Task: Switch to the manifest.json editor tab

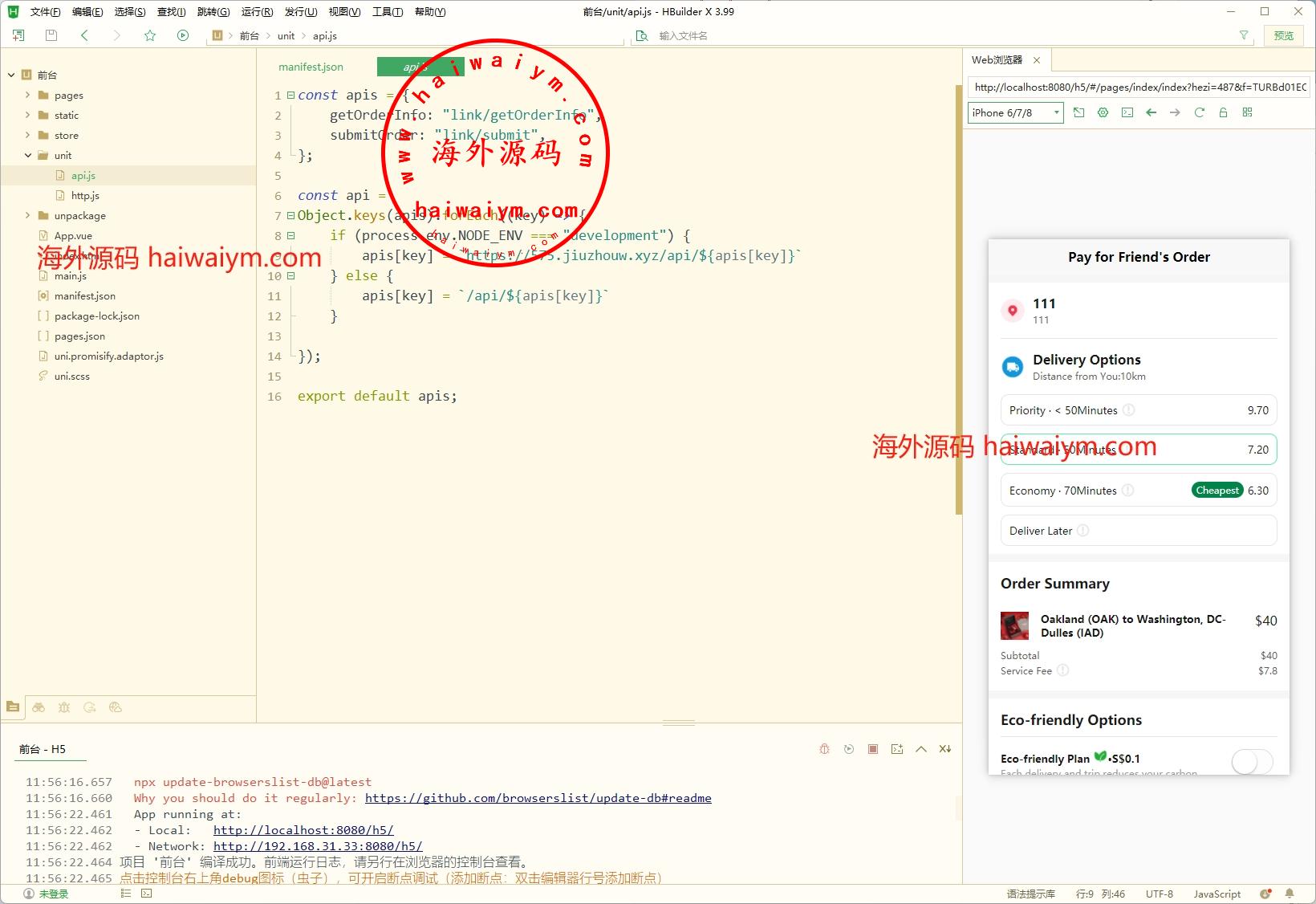Action: tap(311, 67)
